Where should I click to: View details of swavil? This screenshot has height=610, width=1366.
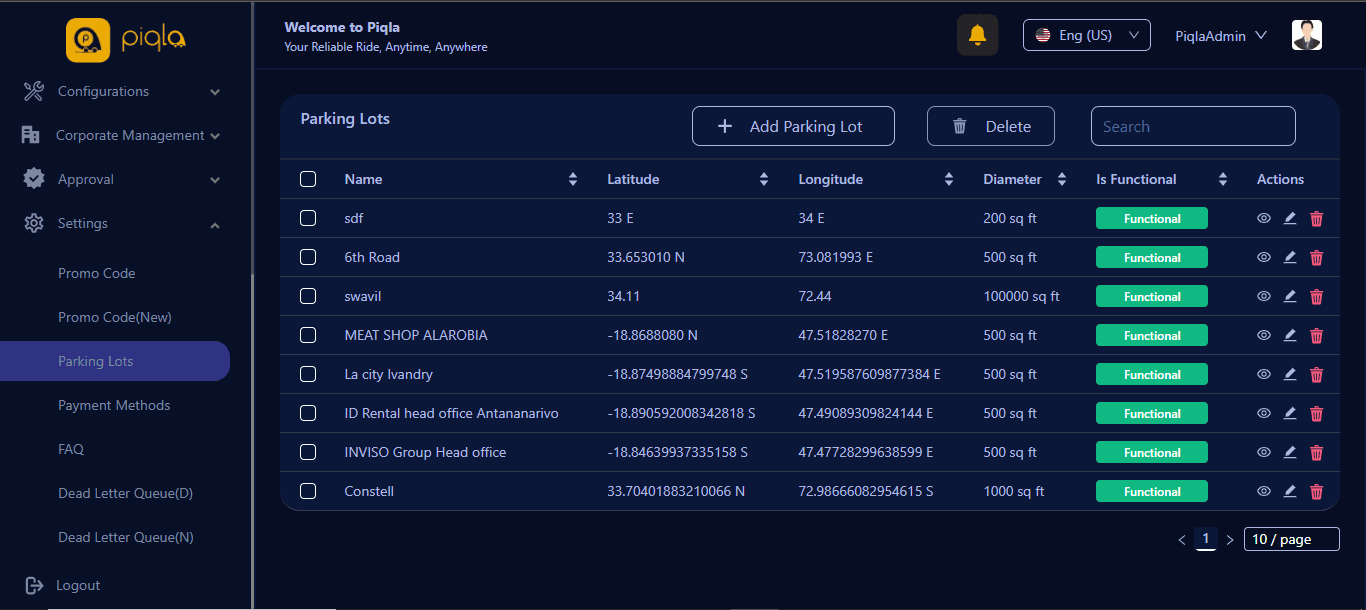pyautogui.click(x=1264, y=296)
